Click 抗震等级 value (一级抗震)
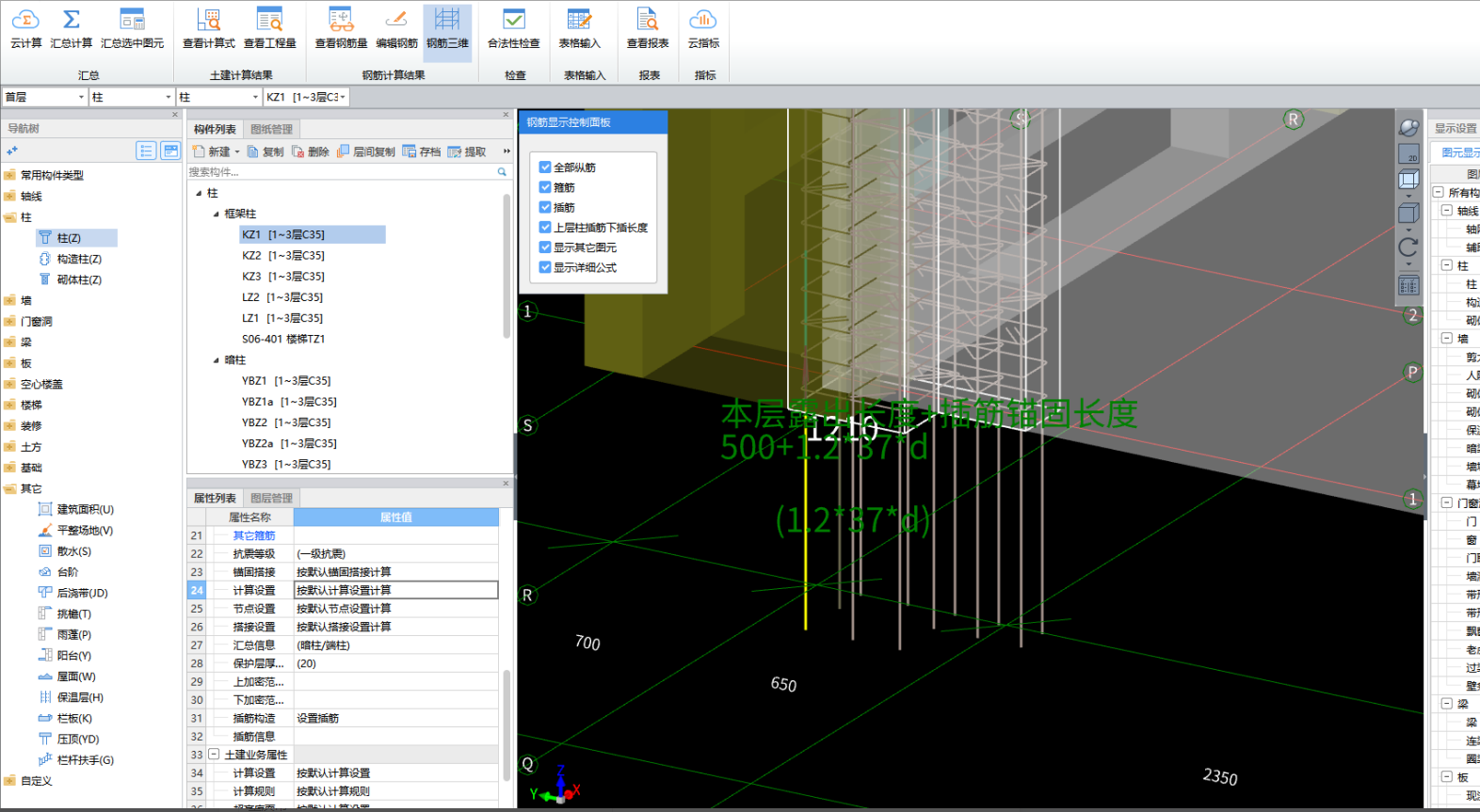This screenshot has height=812, width=1480. (x=395, y=554)
